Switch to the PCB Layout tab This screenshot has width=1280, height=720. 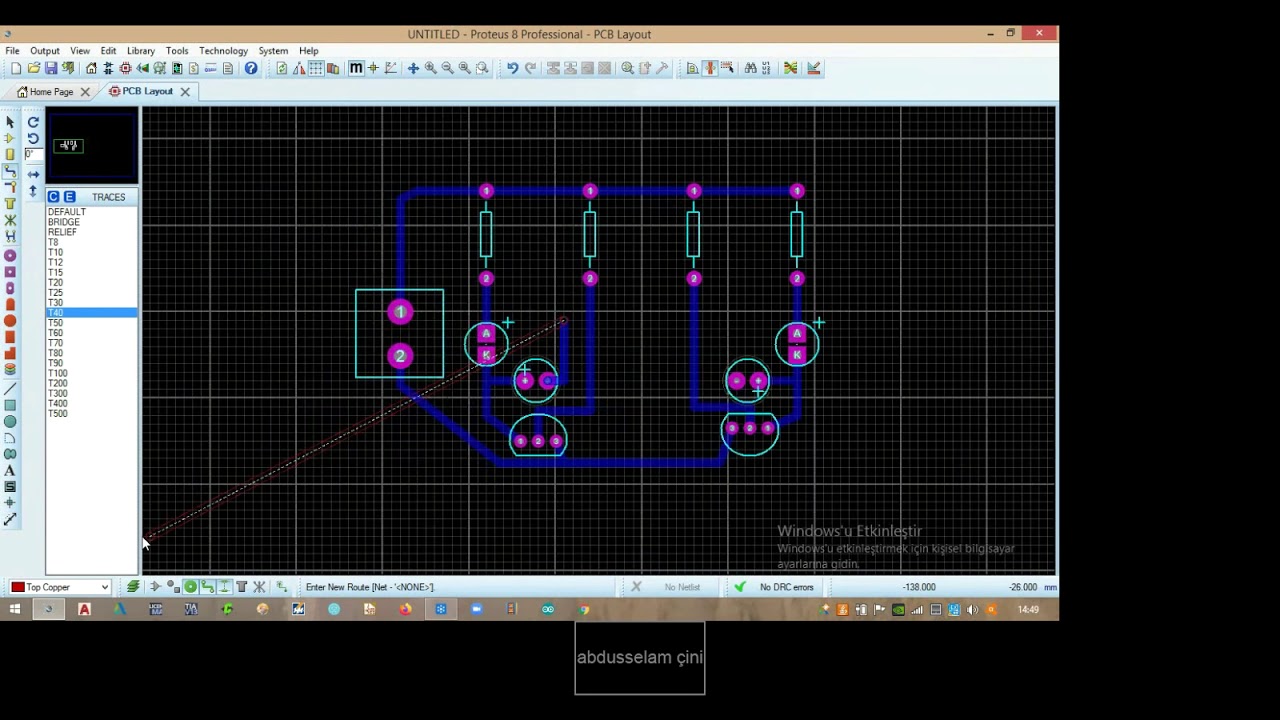pyautogui.click(x=141, y=92)
